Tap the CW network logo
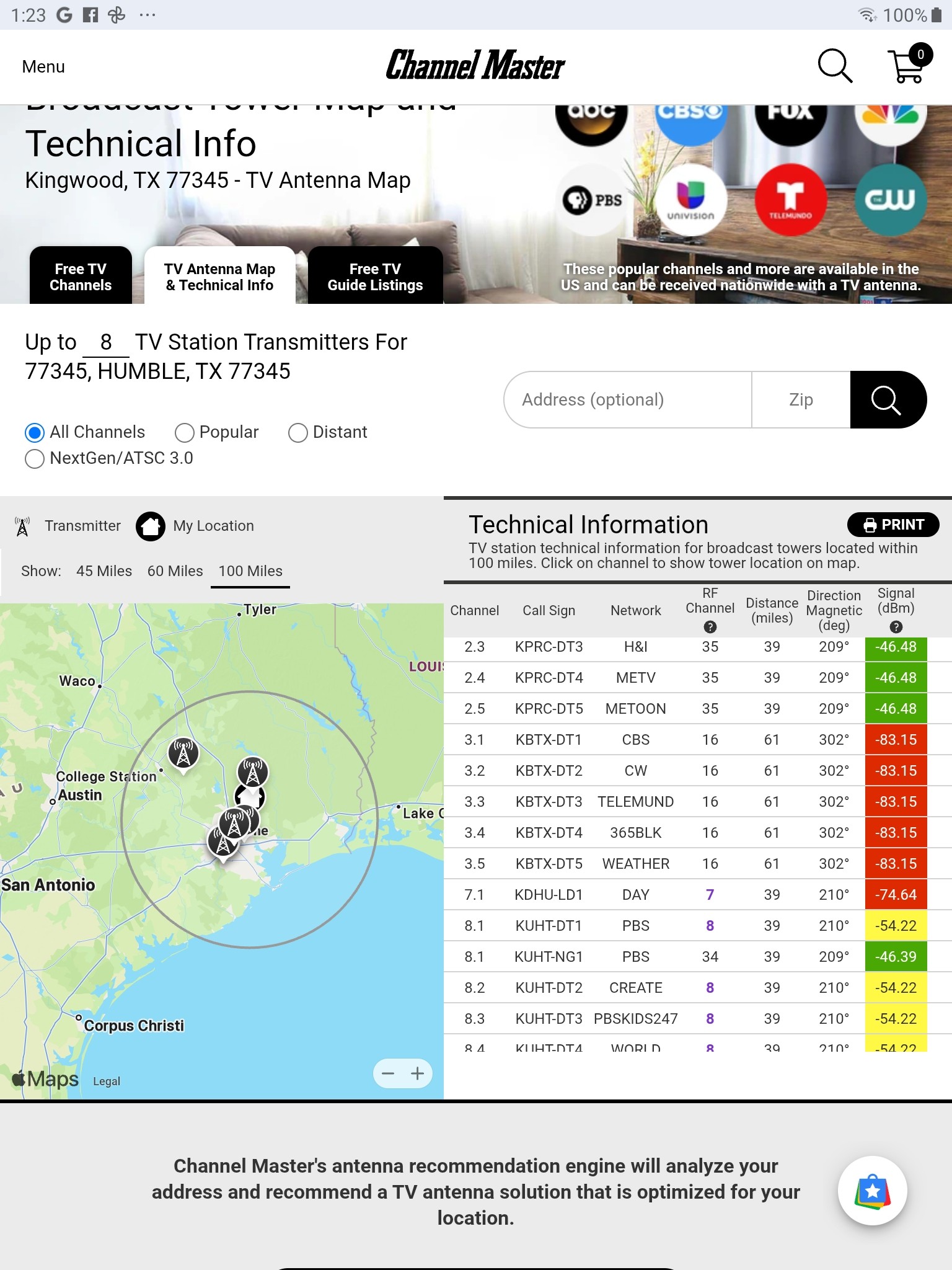Viewport: 952px width, 1270px height. point(890,200)
